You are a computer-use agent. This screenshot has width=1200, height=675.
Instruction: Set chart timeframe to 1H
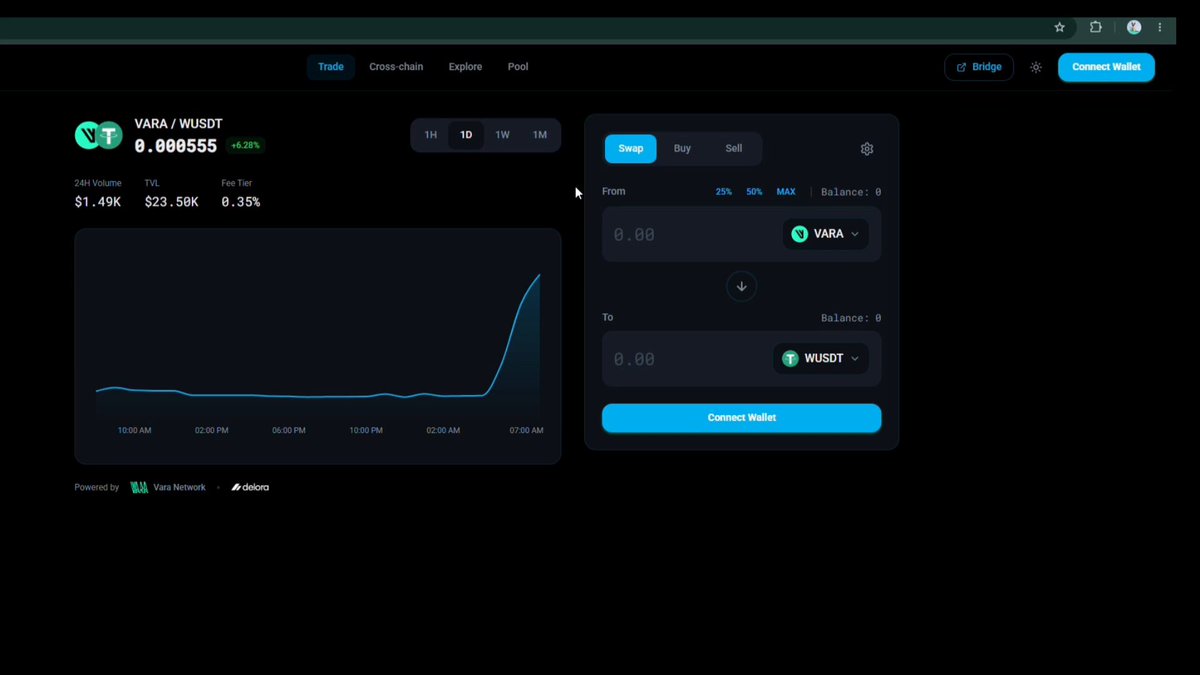tap(431, 135)
